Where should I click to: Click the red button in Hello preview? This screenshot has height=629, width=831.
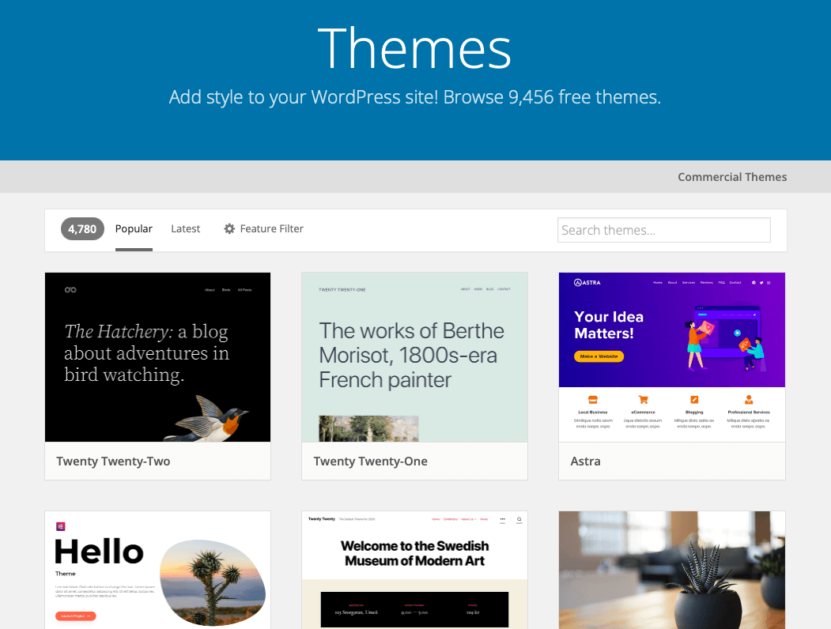[x=76, y=616]
